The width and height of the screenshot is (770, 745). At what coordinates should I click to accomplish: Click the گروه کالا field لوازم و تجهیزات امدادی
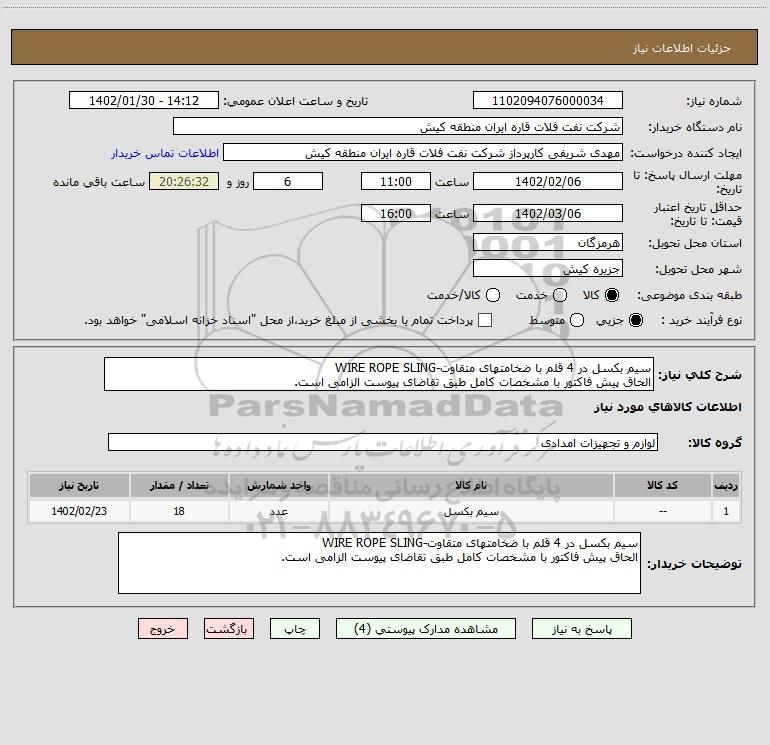tap(383, 442)
